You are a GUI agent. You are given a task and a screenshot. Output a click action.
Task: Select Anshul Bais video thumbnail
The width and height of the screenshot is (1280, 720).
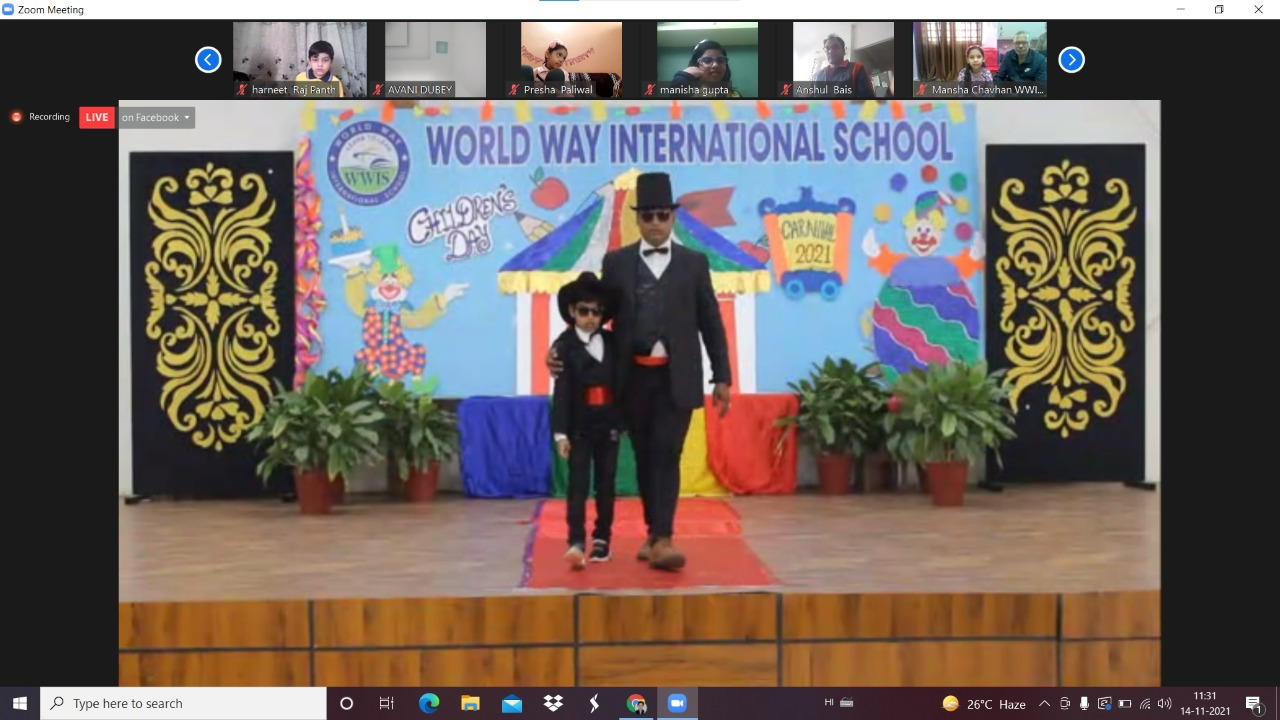843,59
